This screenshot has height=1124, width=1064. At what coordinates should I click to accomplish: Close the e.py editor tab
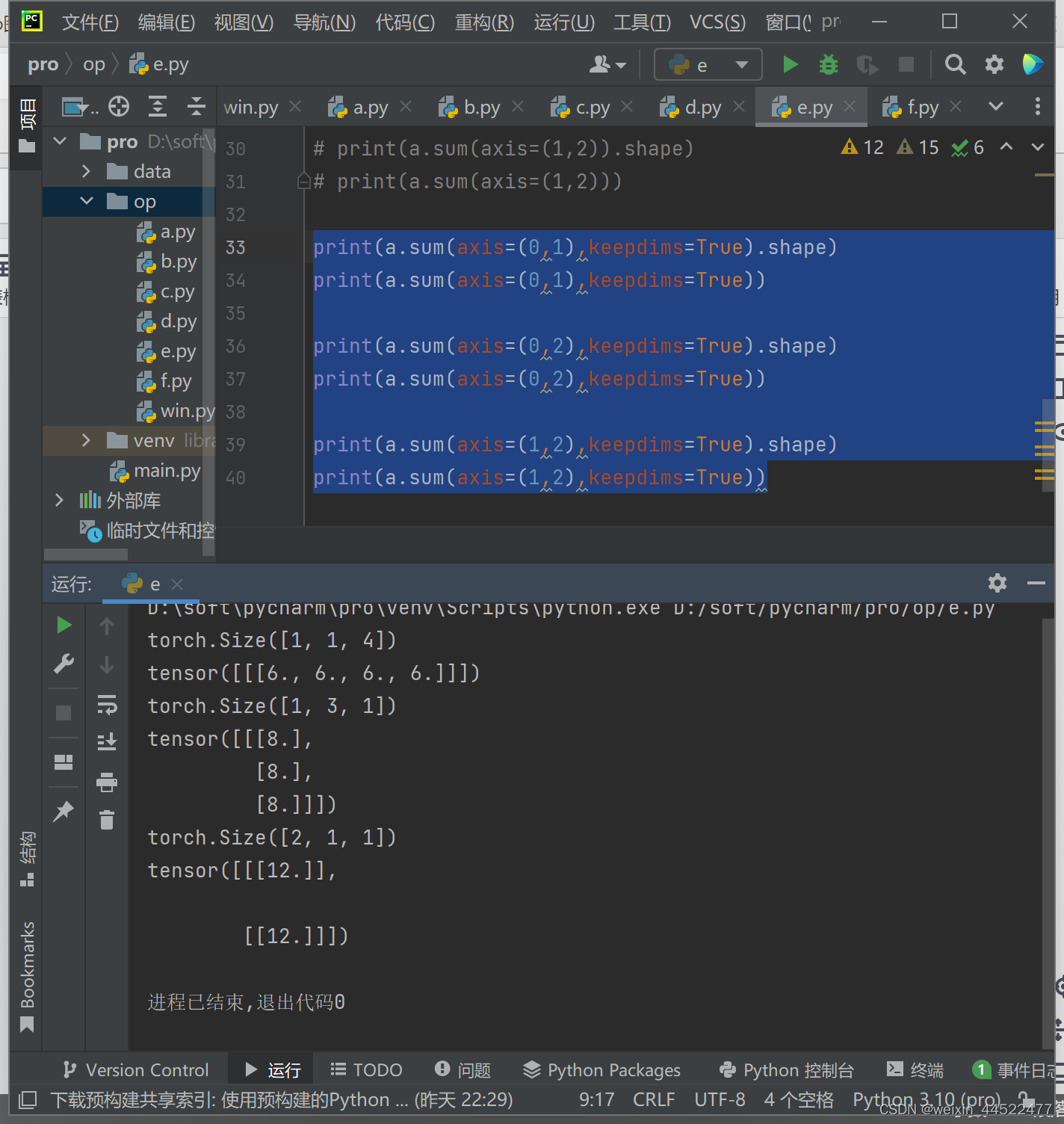(x=850, y=107)
